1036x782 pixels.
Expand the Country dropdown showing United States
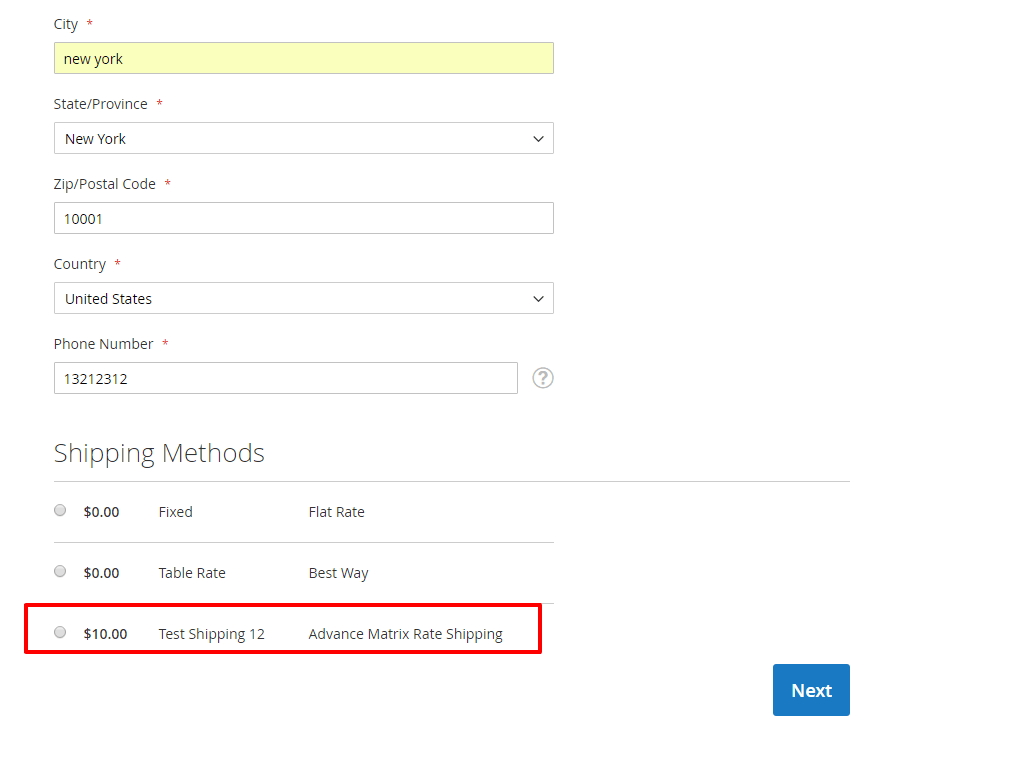303,299
